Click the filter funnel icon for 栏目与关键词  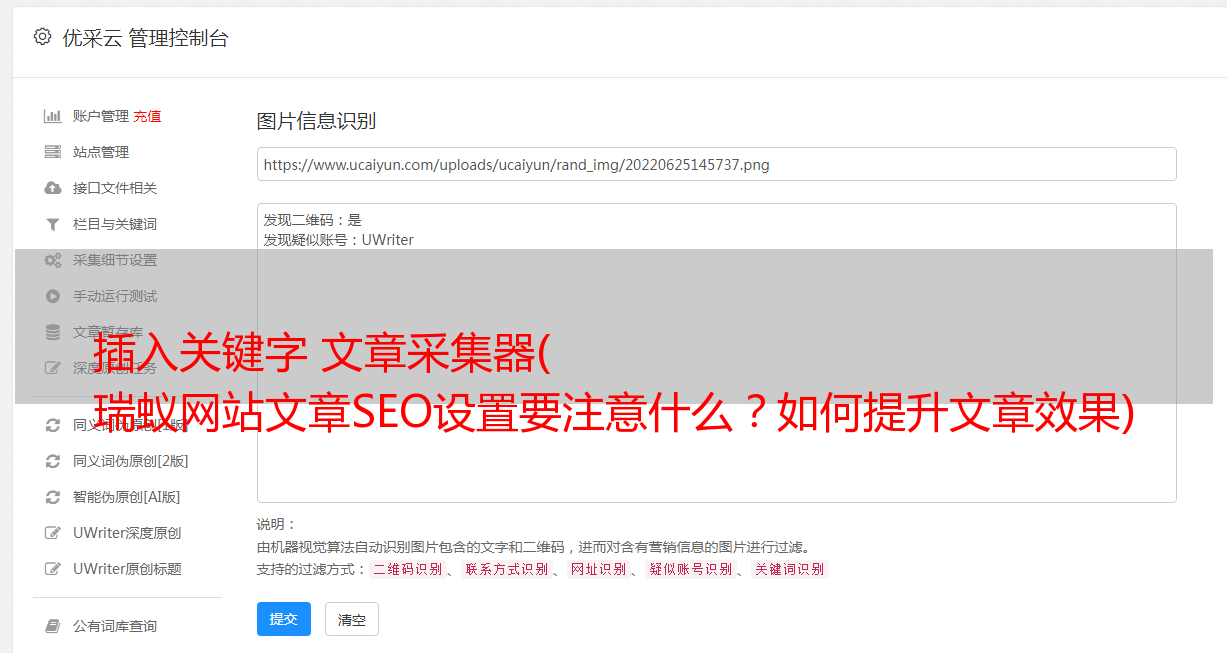[53, 224]
